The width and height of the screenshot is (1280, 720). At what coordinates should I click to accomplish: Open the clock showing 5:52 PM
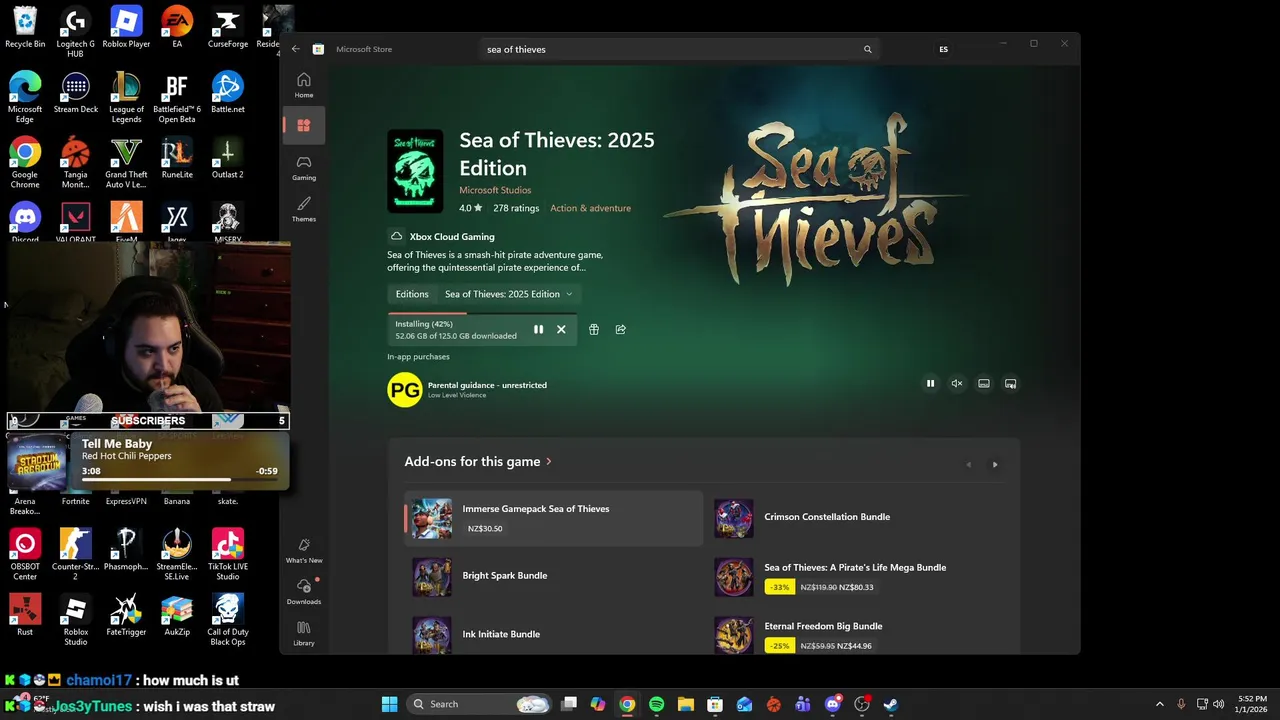pyautogui.click(x=1251, y=704)
